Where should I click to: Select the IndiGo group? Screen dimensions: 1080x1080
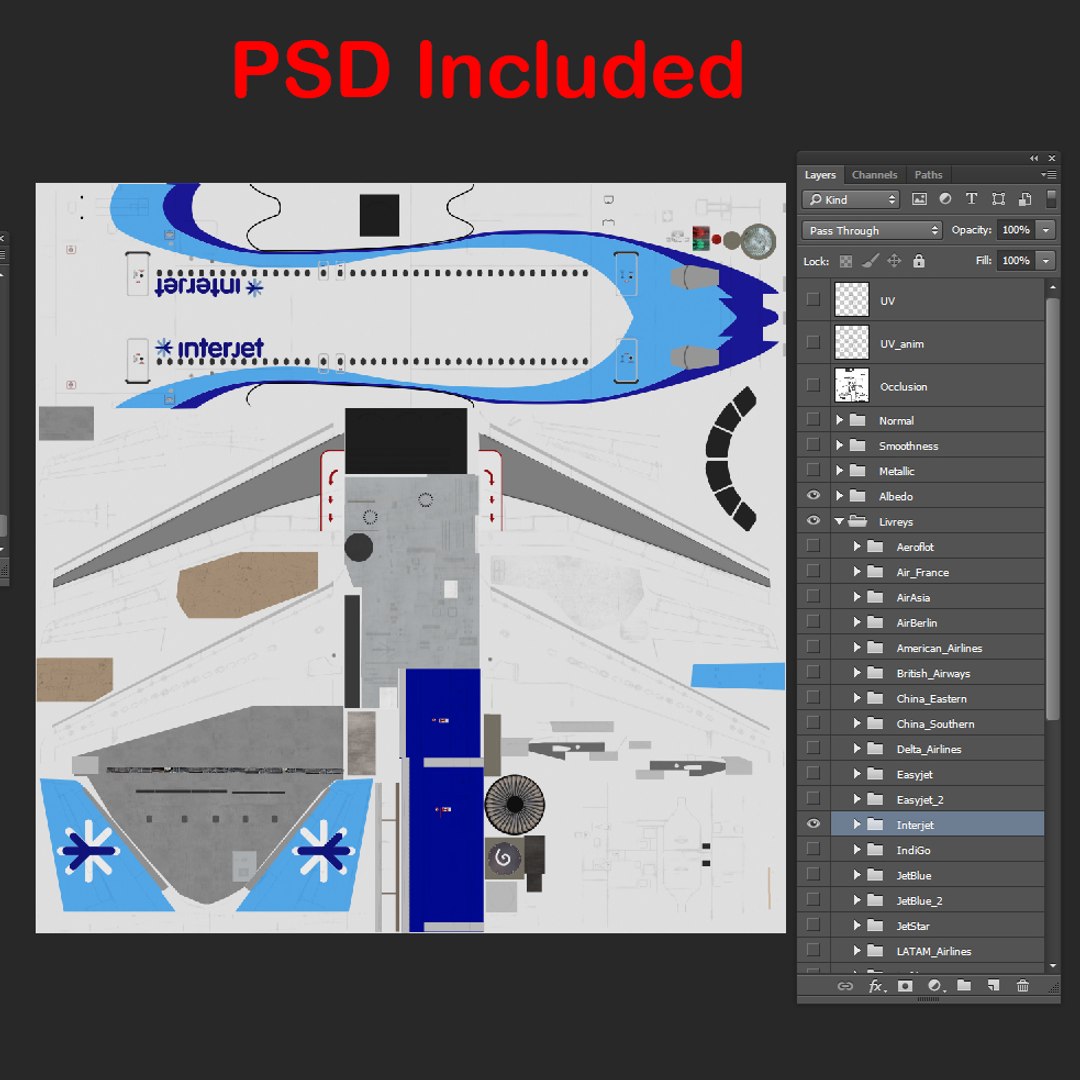(937, 850)
